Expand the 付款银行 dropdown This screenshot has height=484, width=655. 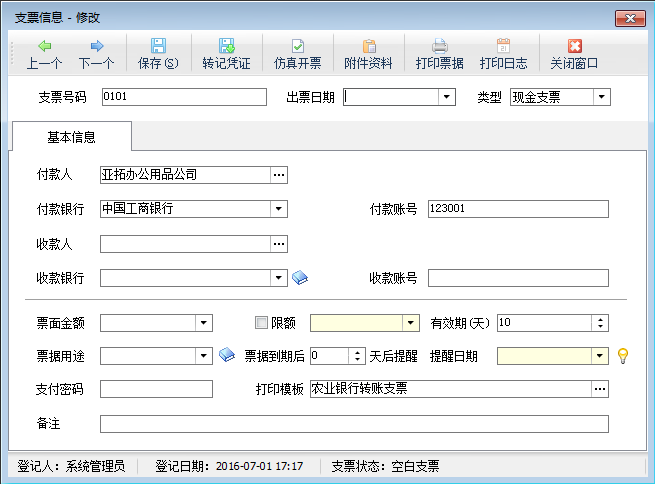pyautogui.click(x=278, y=209)
